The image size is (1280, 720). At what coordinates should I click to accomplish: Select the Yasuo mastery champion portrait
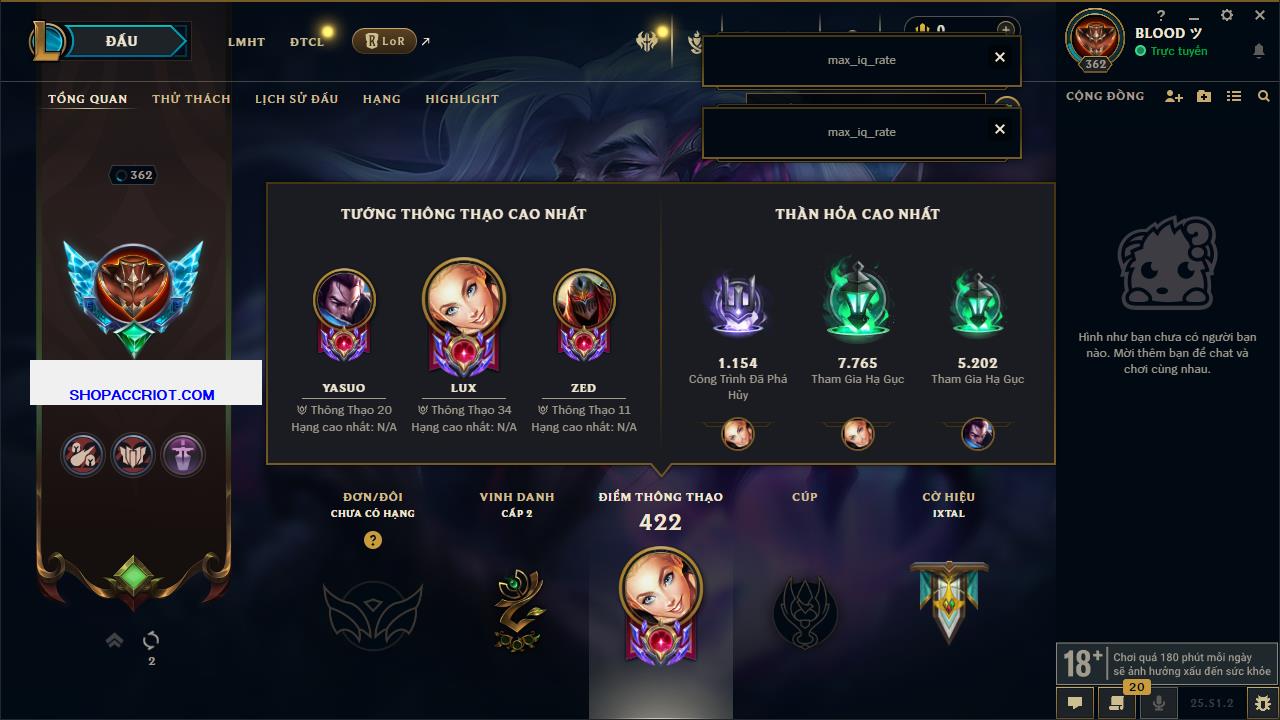click(344, 299)
